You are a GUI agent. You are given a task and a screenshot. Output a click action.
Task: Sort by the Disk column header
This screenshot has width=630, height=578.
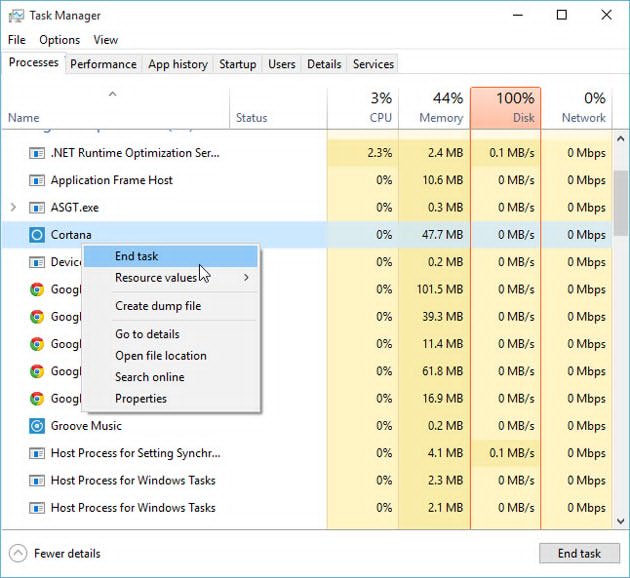pyautogui.click(x=505, y=108)
